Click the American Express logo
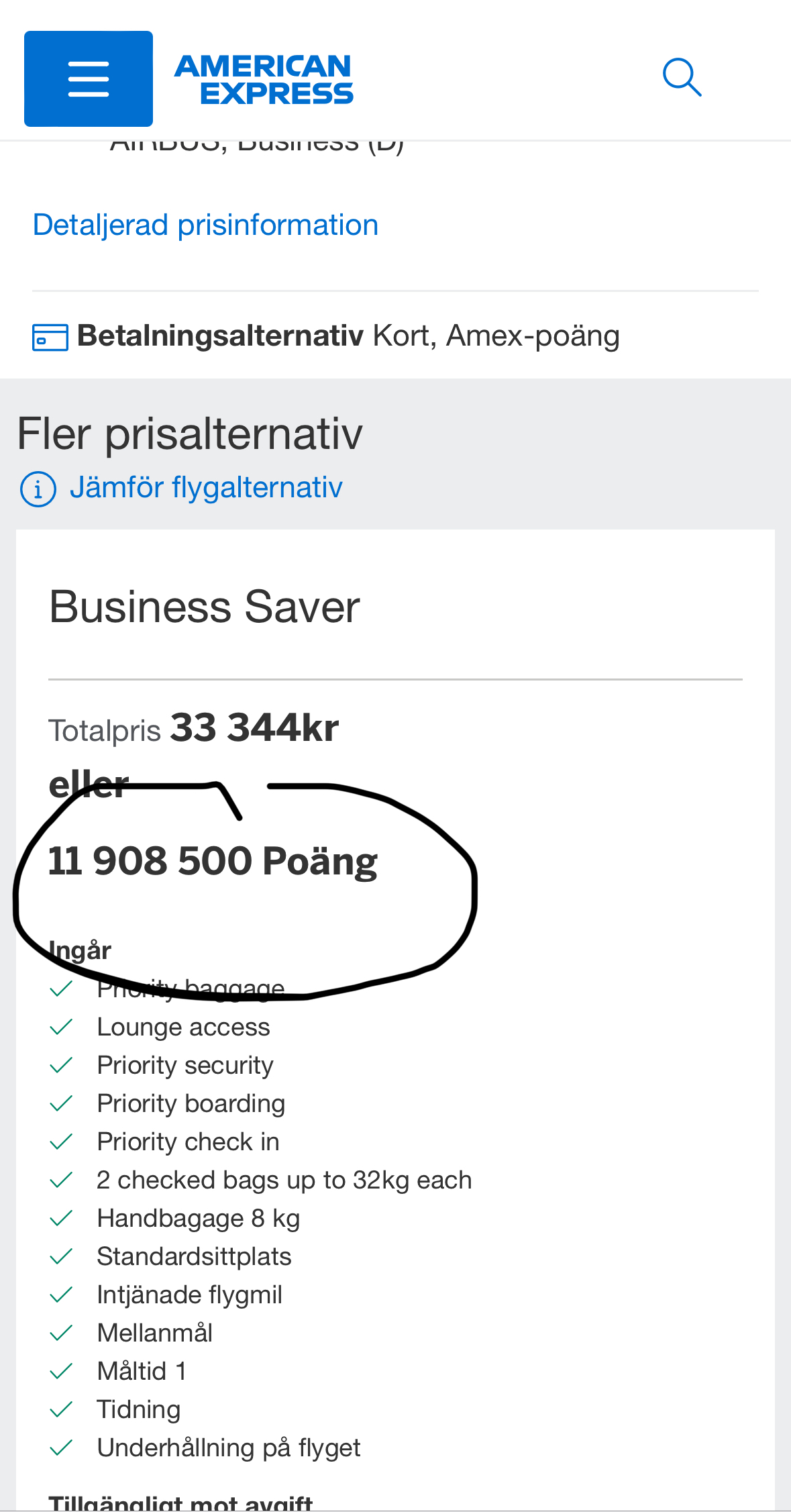791x1512 pixels. coord(263,77)
